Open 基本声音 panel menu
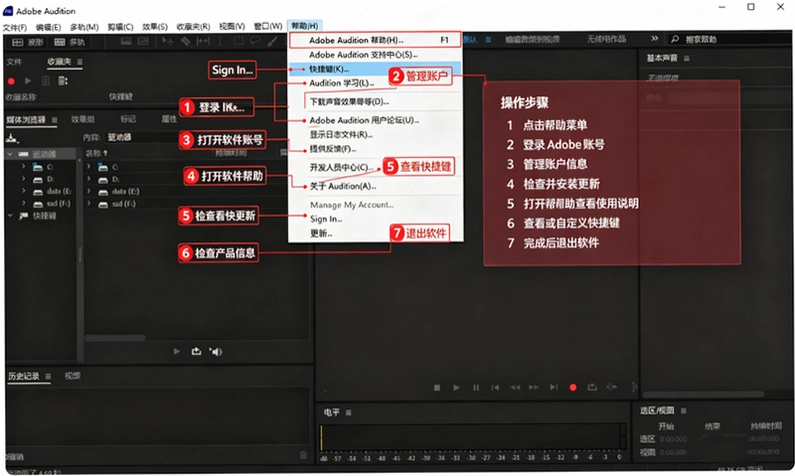 tap(686, 58)
